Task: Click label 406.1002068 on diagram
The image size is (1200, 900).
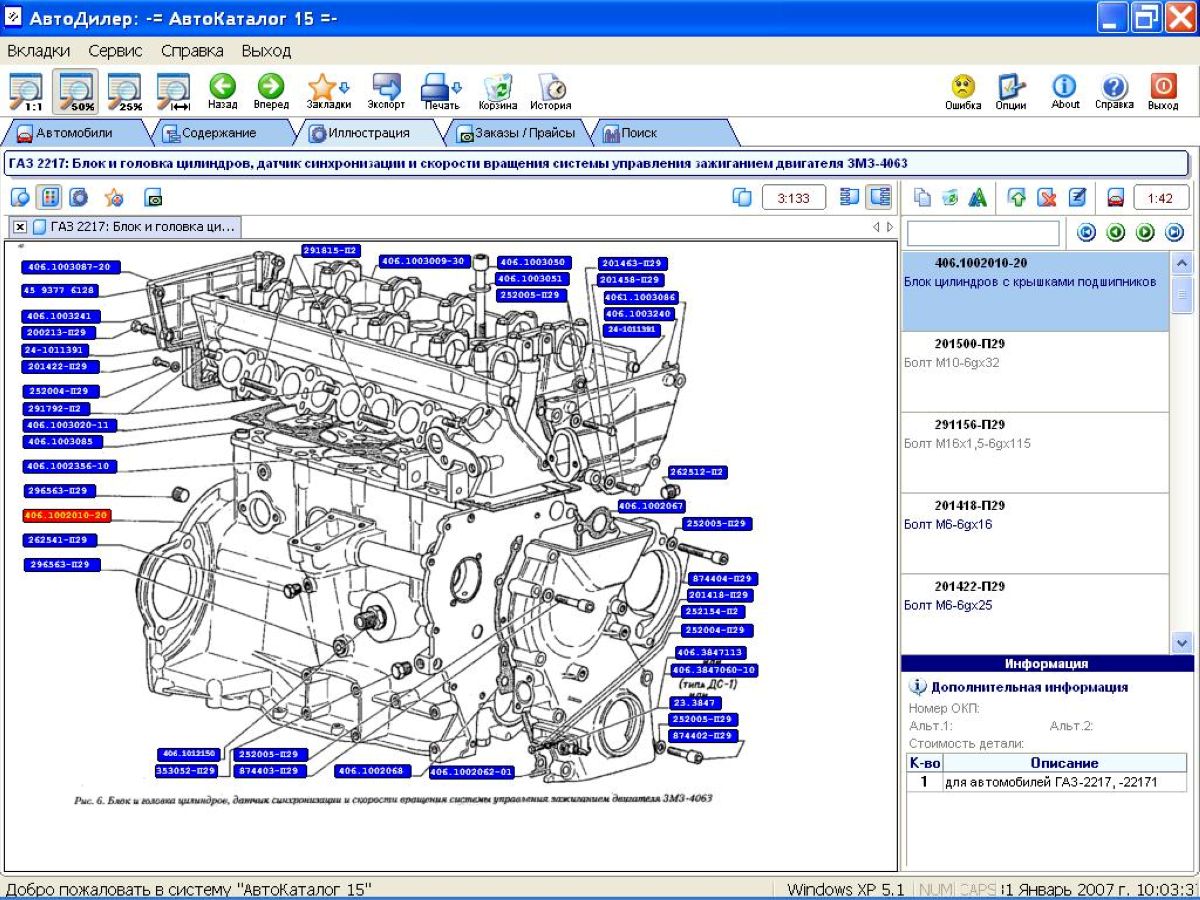Action: (373, 771)
